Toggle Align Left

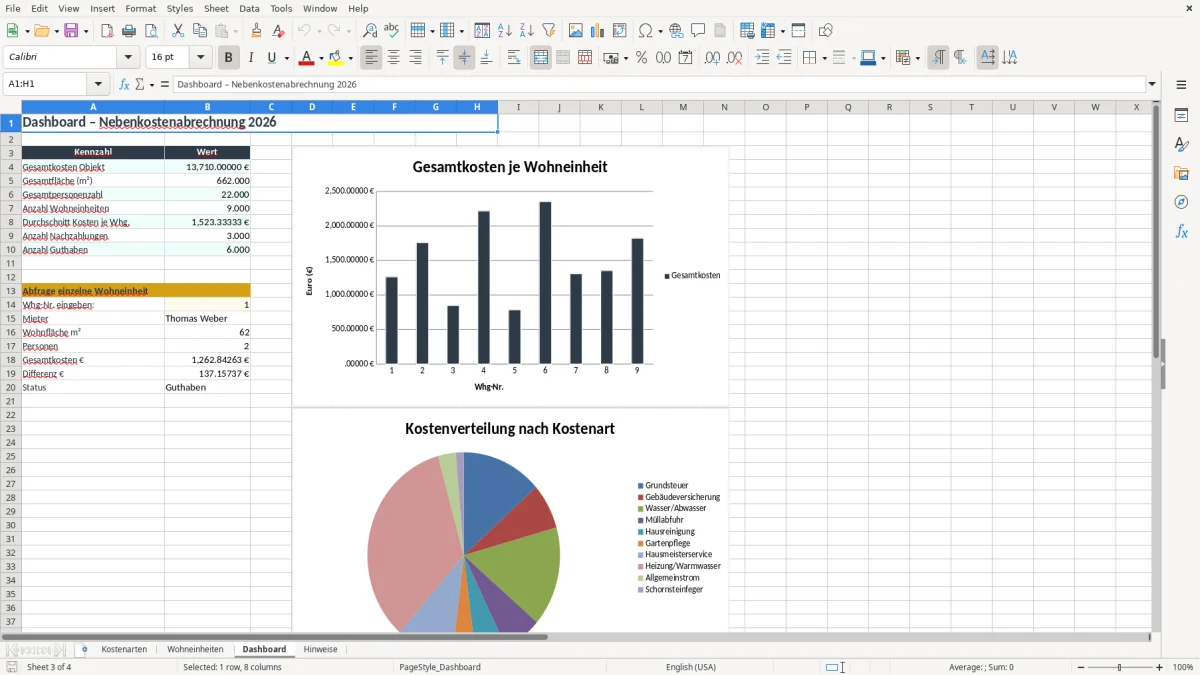[372, 58]
